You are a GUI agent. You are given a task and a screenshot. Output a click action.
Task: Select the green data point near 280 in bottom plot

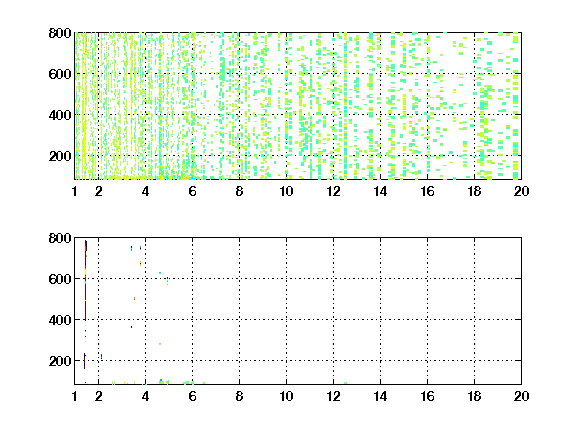160,344
